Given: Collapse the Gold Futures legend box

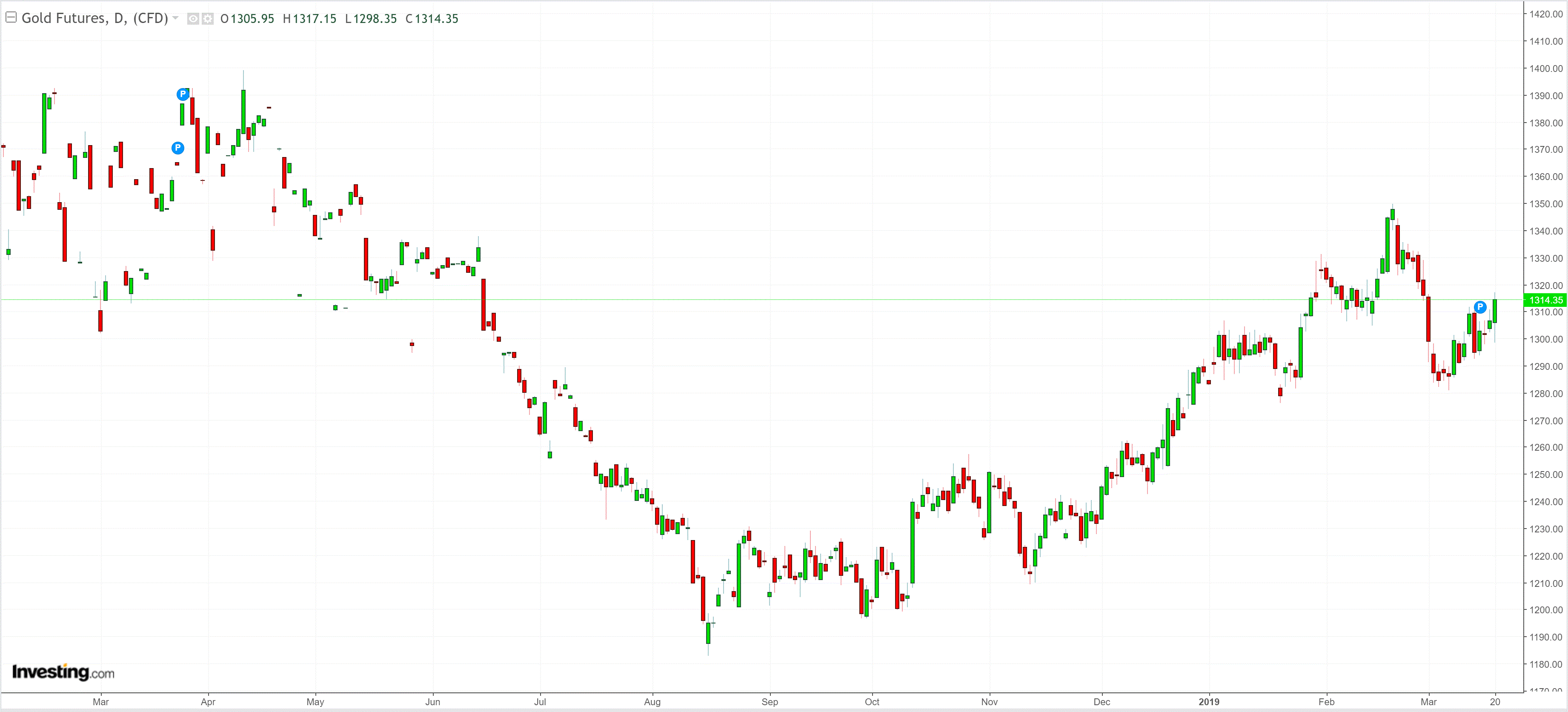Looking at the screenshot, I should [x=11, y=17].
